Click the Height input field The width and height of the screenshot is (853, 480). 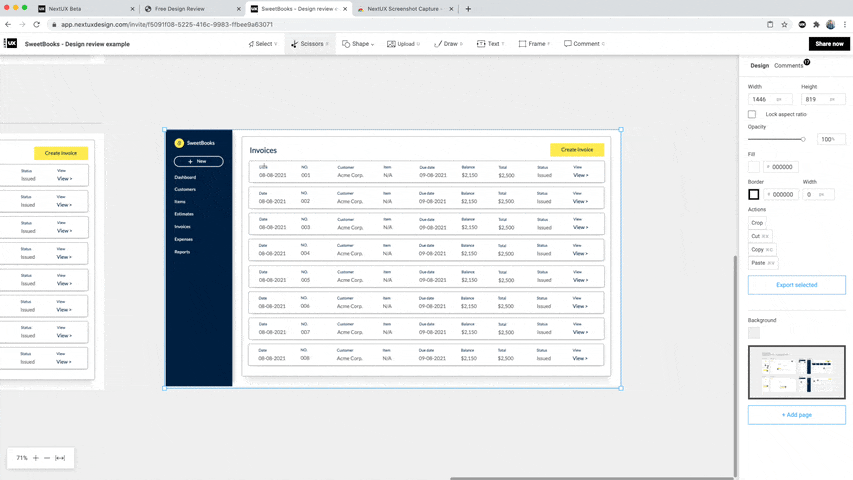click(823, 99)
